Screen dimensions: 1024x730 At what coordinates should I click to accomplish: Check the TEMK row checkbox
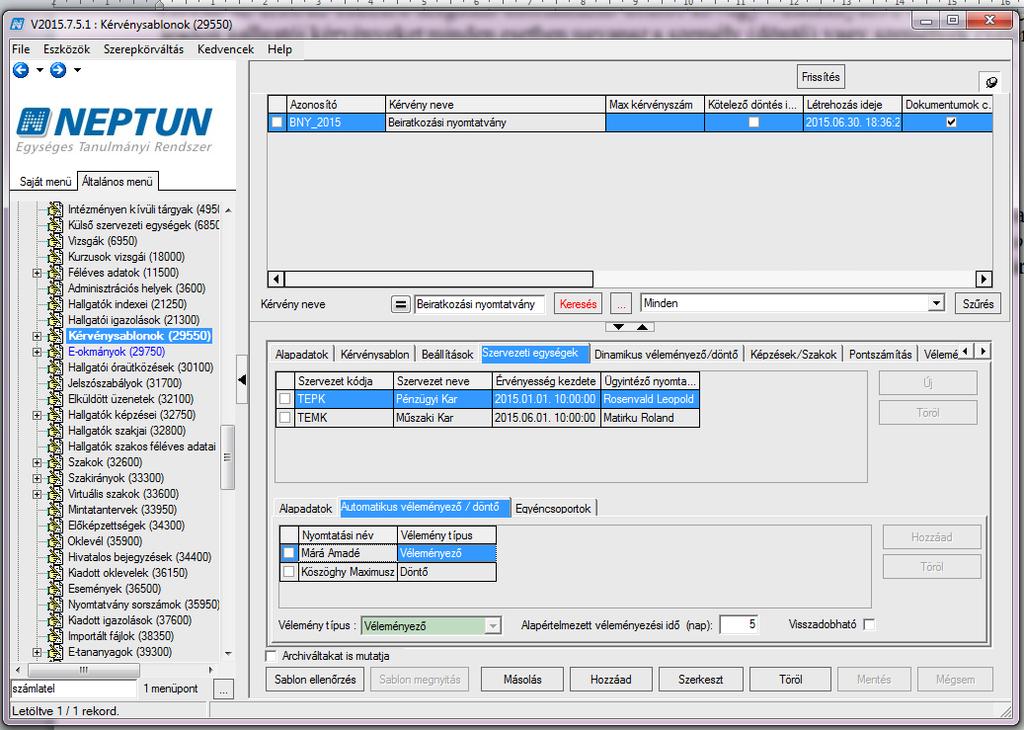285,418
